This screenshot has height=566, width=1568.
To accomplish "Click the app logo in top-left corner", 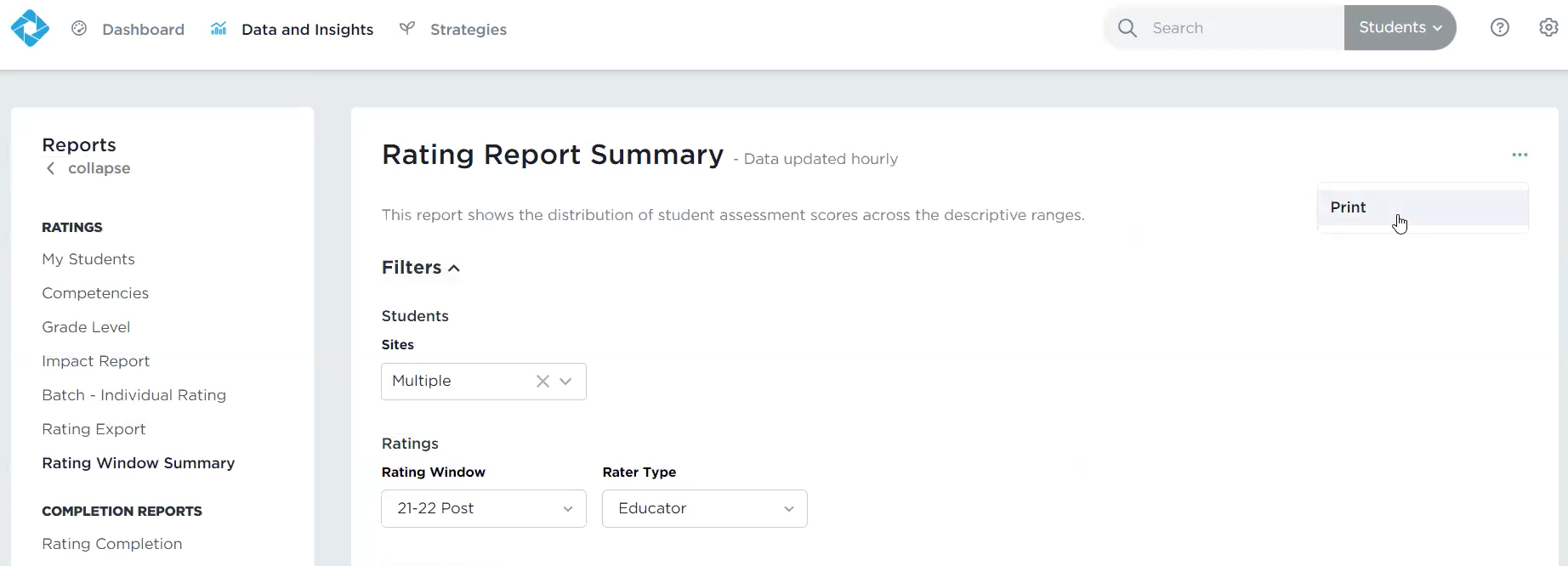I will point(30,28).
